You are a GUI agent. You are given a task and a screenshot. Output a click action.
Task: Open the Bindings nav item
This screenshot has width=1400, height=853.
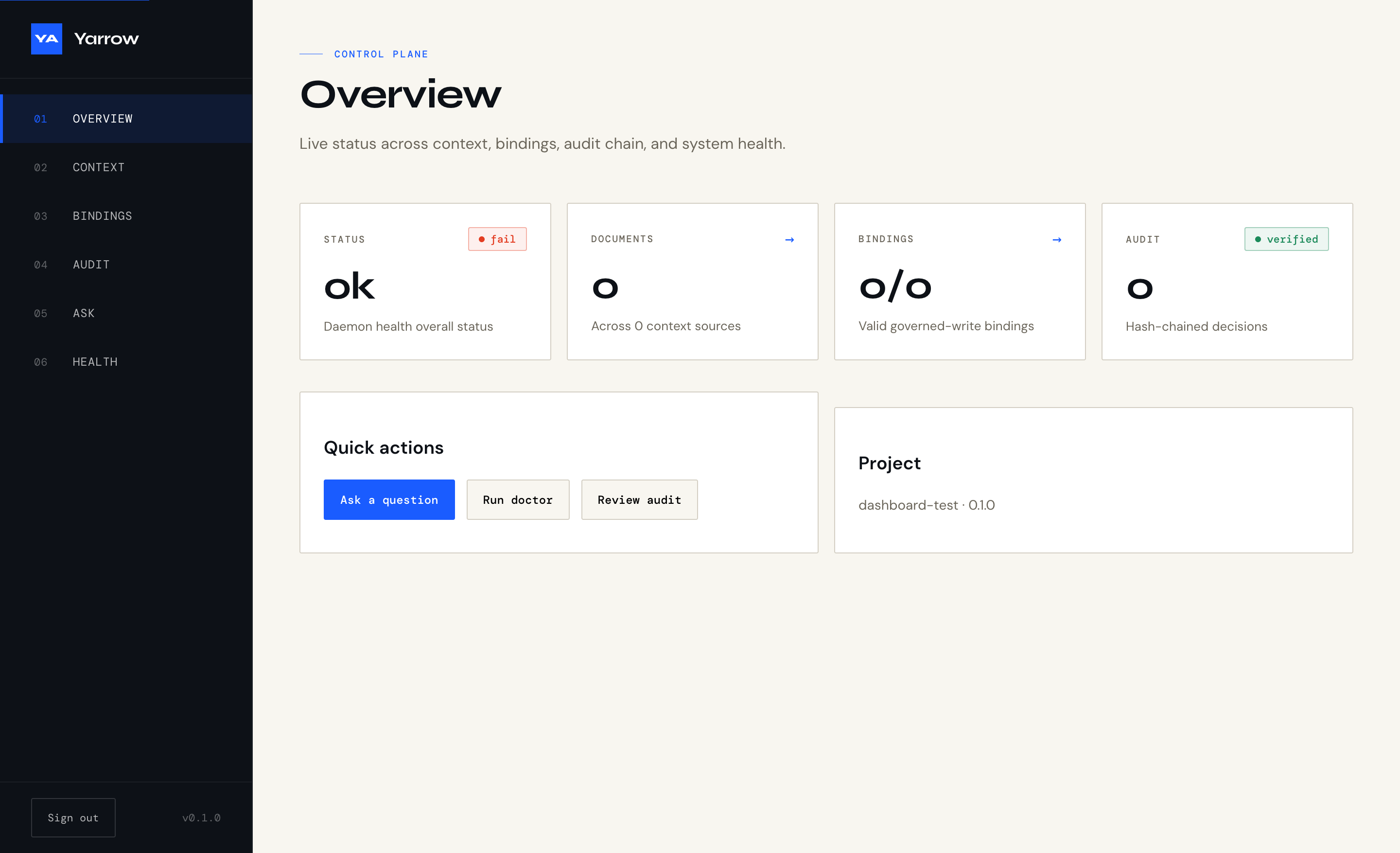(126, 216)
